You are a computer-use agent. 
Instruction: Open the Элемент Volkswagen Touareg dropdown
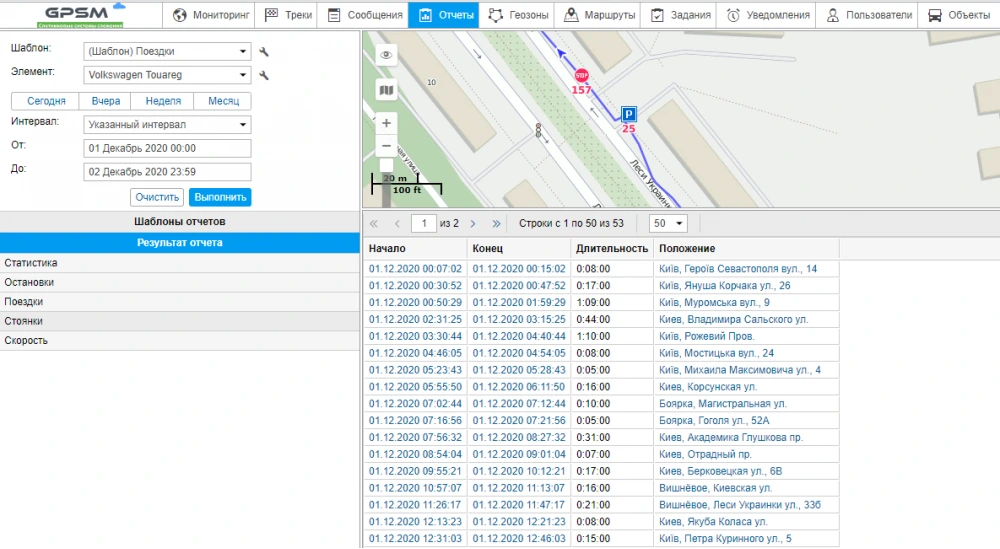(166, 75)
